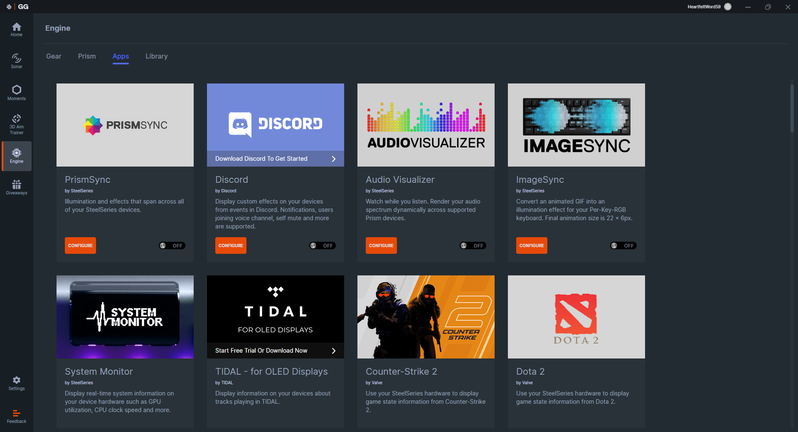Open Settings from the sidebar
Image resolution: width=798 pixels, height=432 pixels.
coord(16,383)
